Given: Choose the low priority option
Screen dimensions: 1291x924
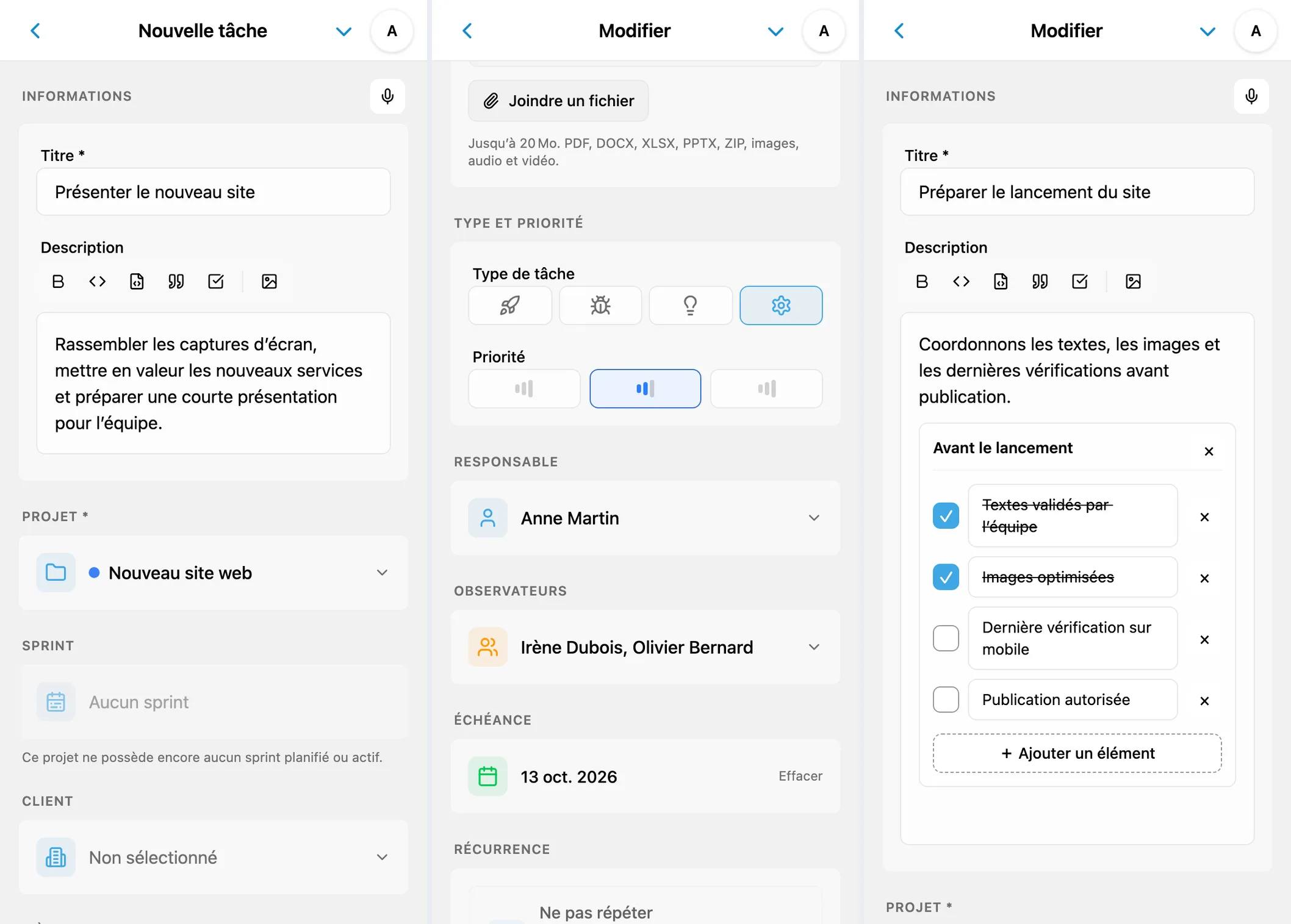Looking at the screenshot, I should tap(524, 389).
